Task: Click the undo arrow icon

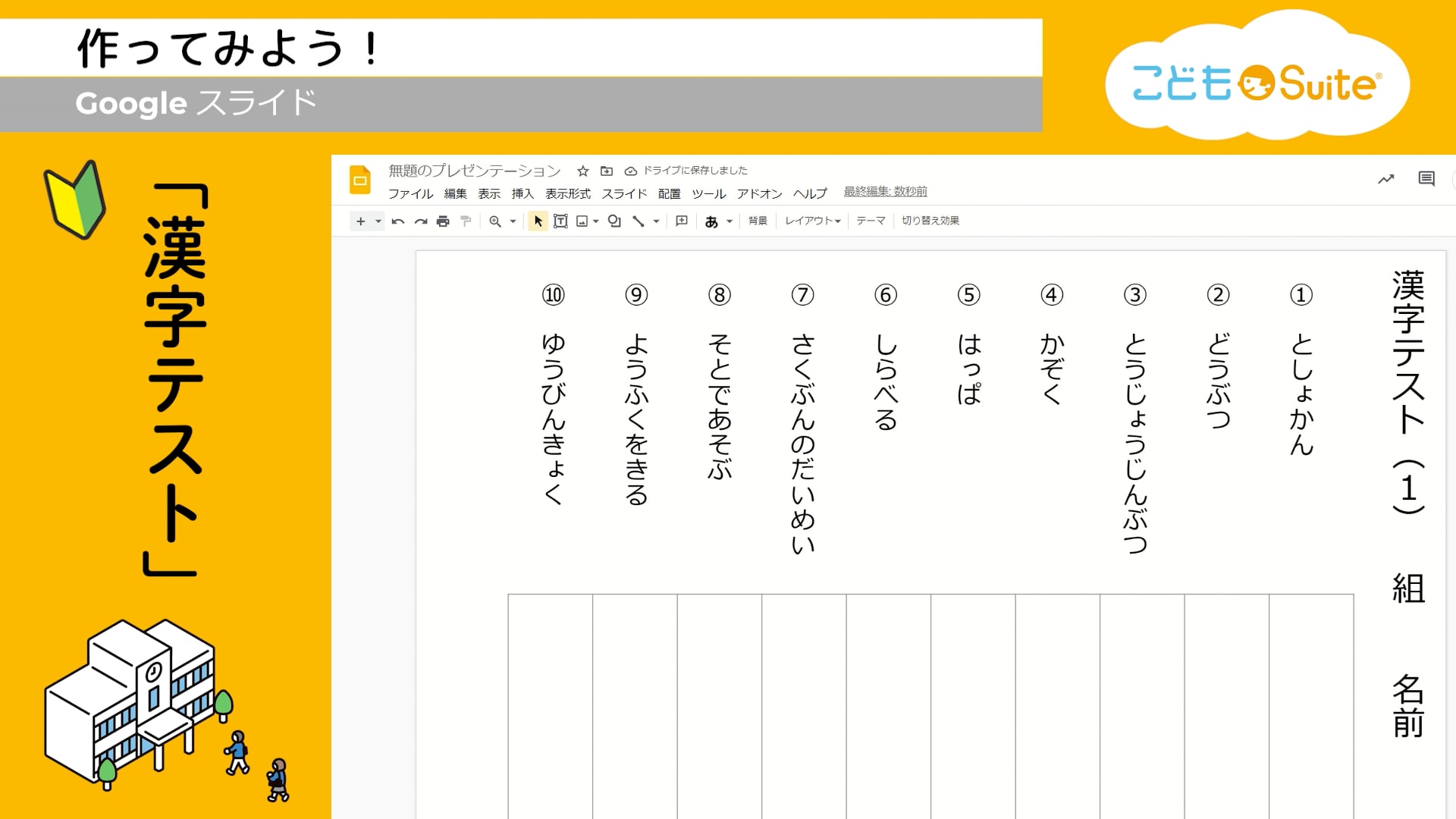Action: 397,221
